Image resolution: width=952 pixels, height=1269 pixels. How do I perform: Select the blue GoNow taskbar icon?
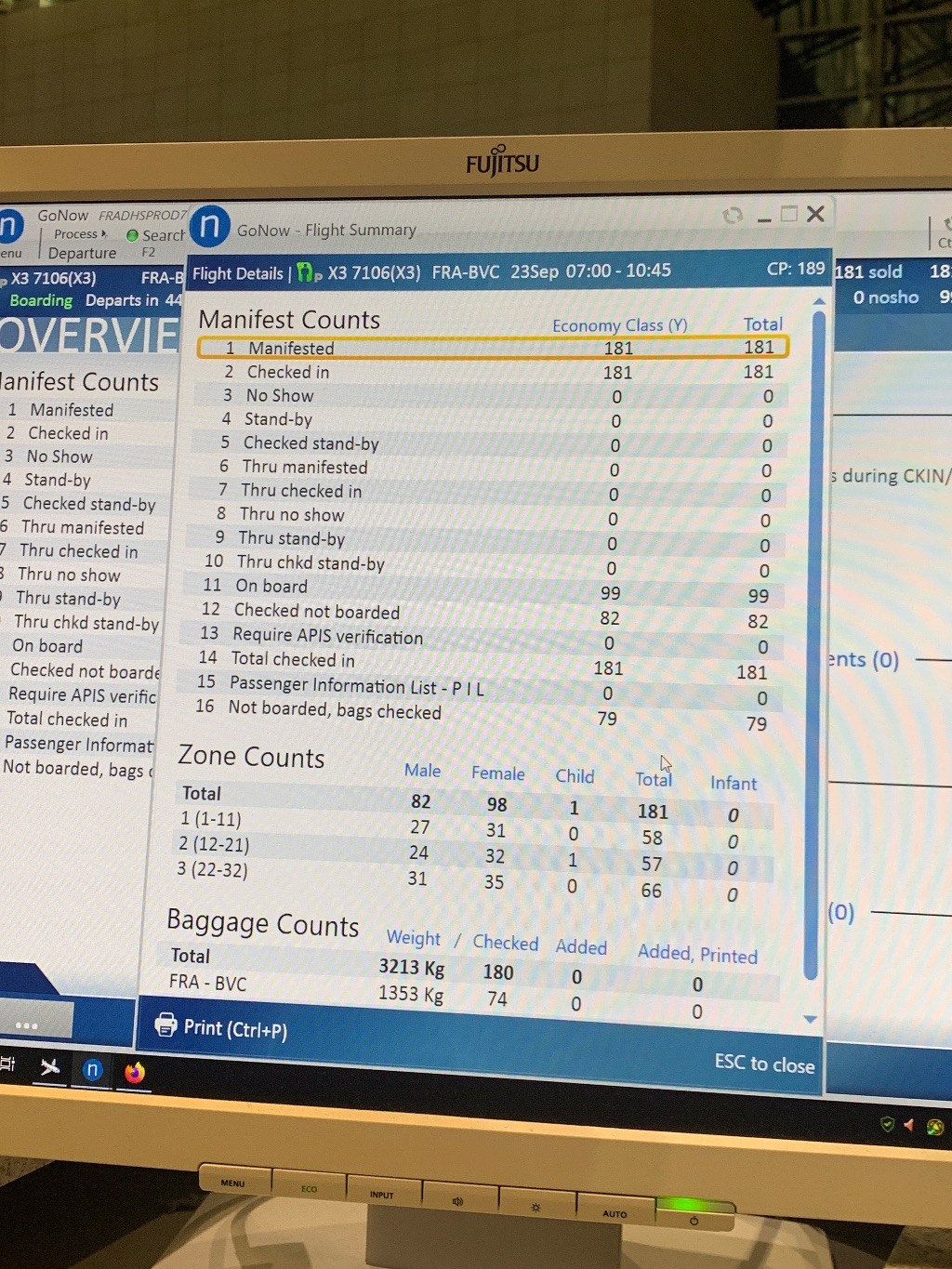[92, 1070]
